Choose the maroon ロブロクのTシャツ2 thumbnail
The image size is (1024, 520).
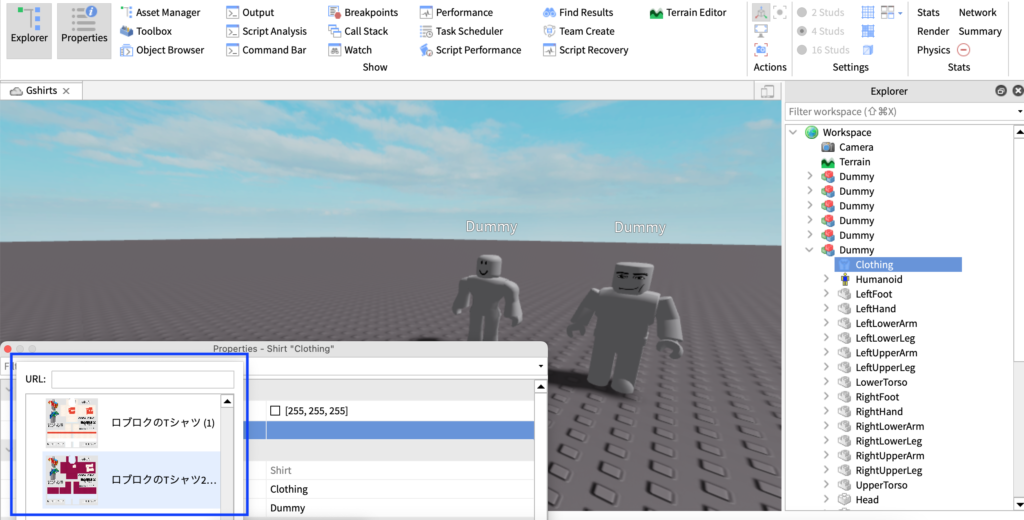tap(72, 479)
